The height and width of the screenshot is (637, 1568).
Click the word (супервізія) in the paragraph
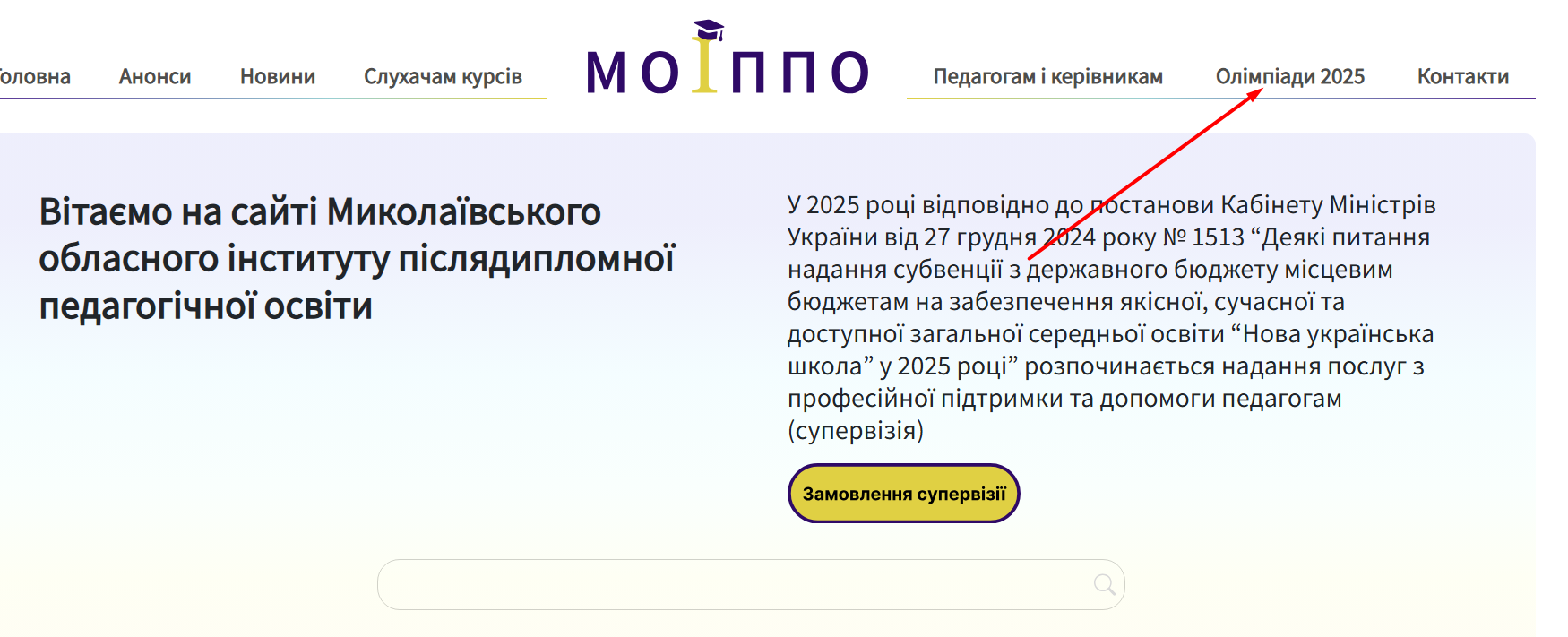[855, 431]
